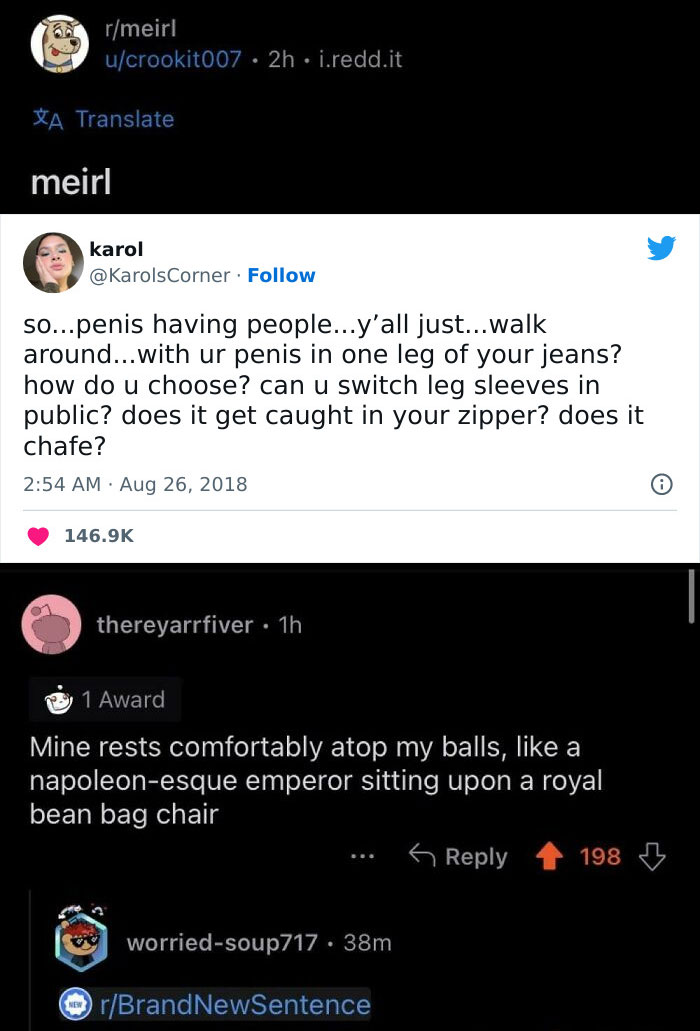
Task: Select the Translate language icon
Action: pos(48,119)
